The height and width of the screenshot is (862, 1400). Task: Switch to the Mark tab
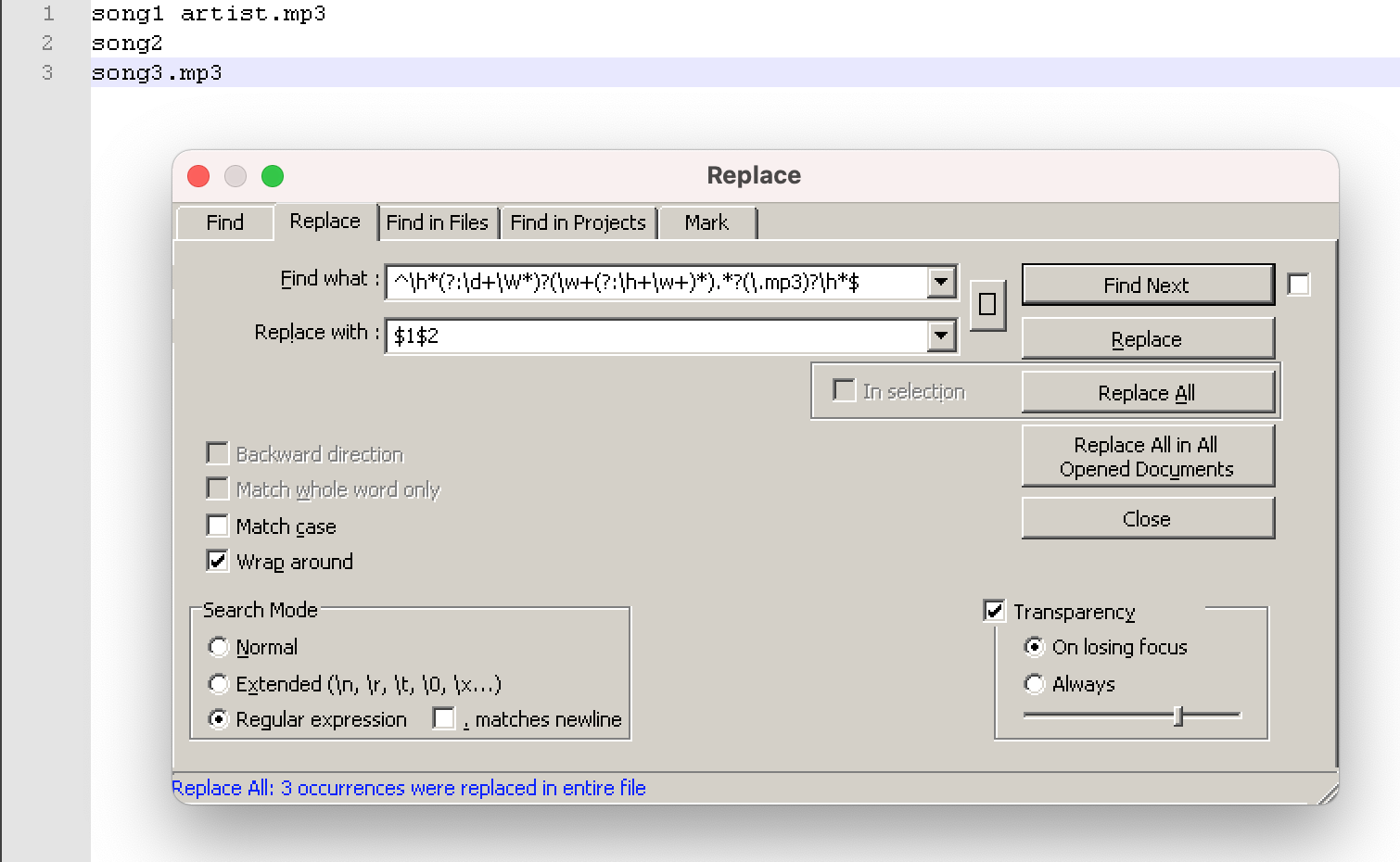pos(706,222)
